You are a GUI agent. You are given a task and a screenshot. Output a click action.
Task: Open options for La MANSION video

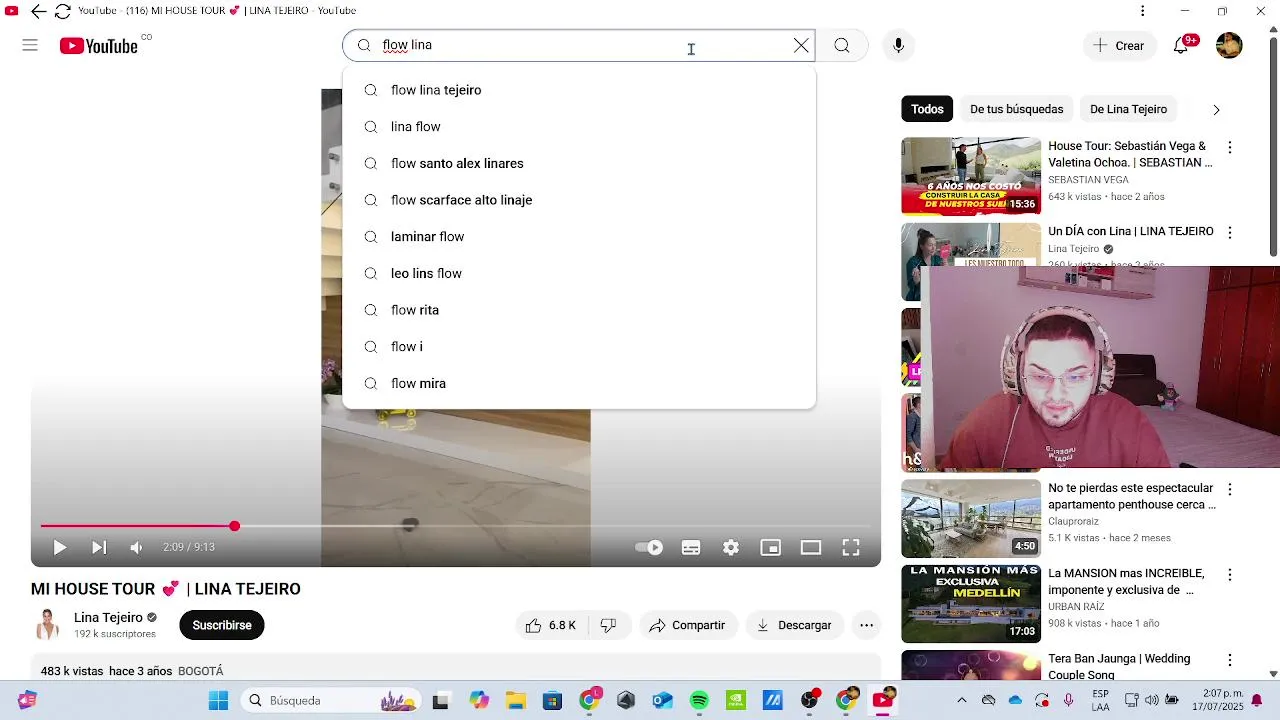click(1230, 575)
